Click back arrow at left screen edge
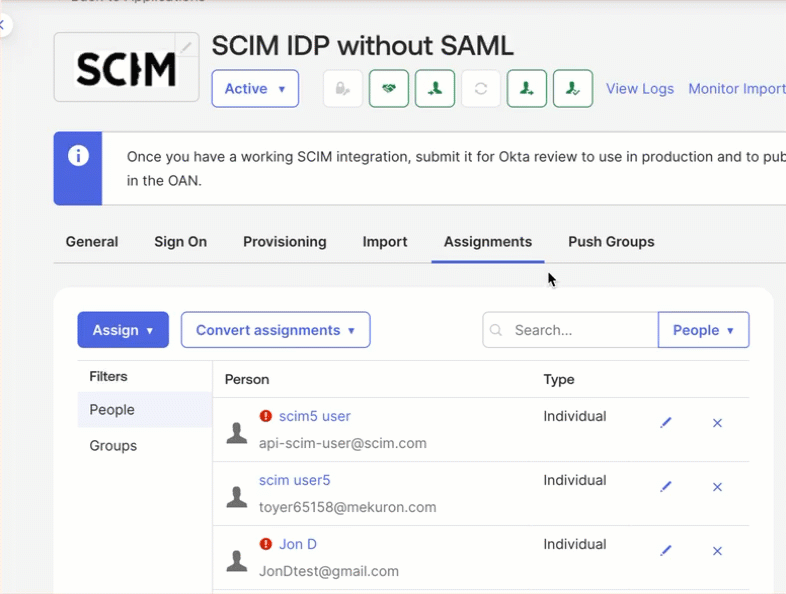This screenshot has height=594, width=786. (x=3, y=24)
